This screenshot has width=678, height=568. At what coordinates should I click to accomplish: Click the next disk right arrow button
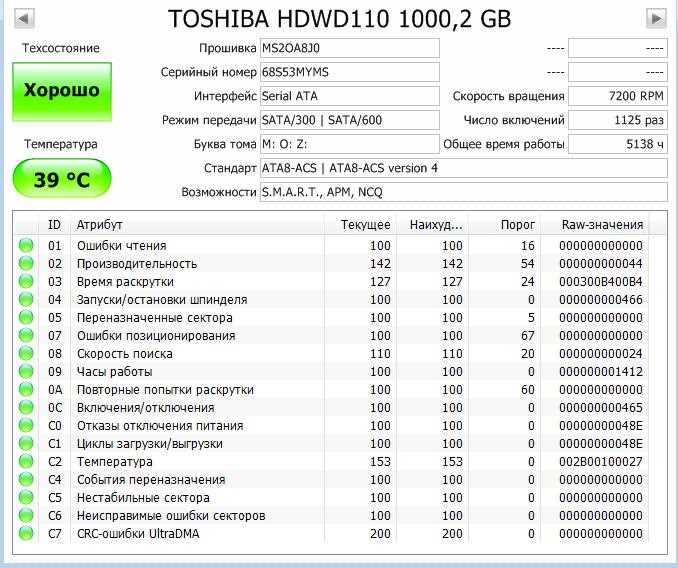point(656,18)
